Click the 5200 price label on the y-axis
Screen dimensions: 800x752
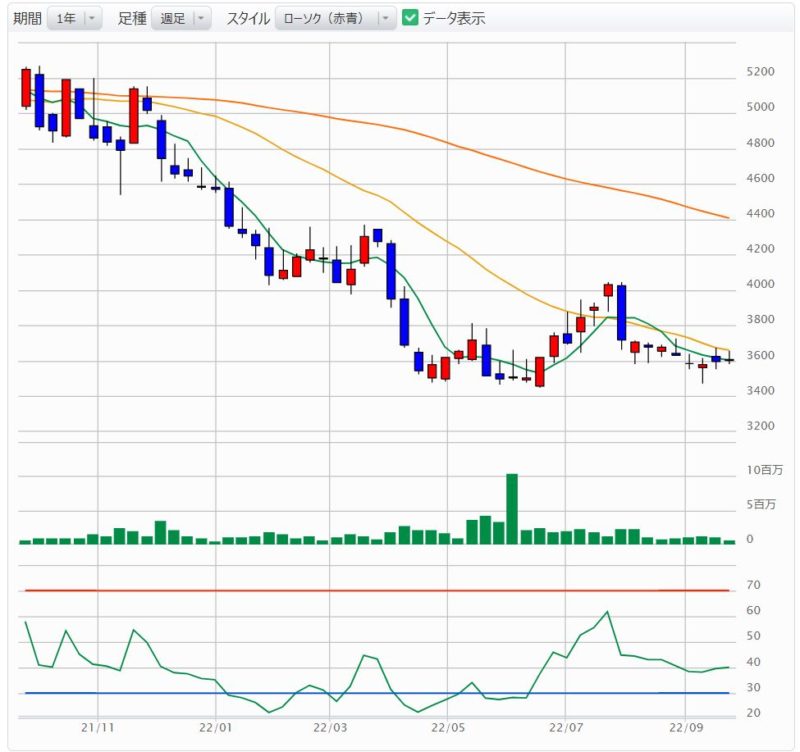coord(760,72)
